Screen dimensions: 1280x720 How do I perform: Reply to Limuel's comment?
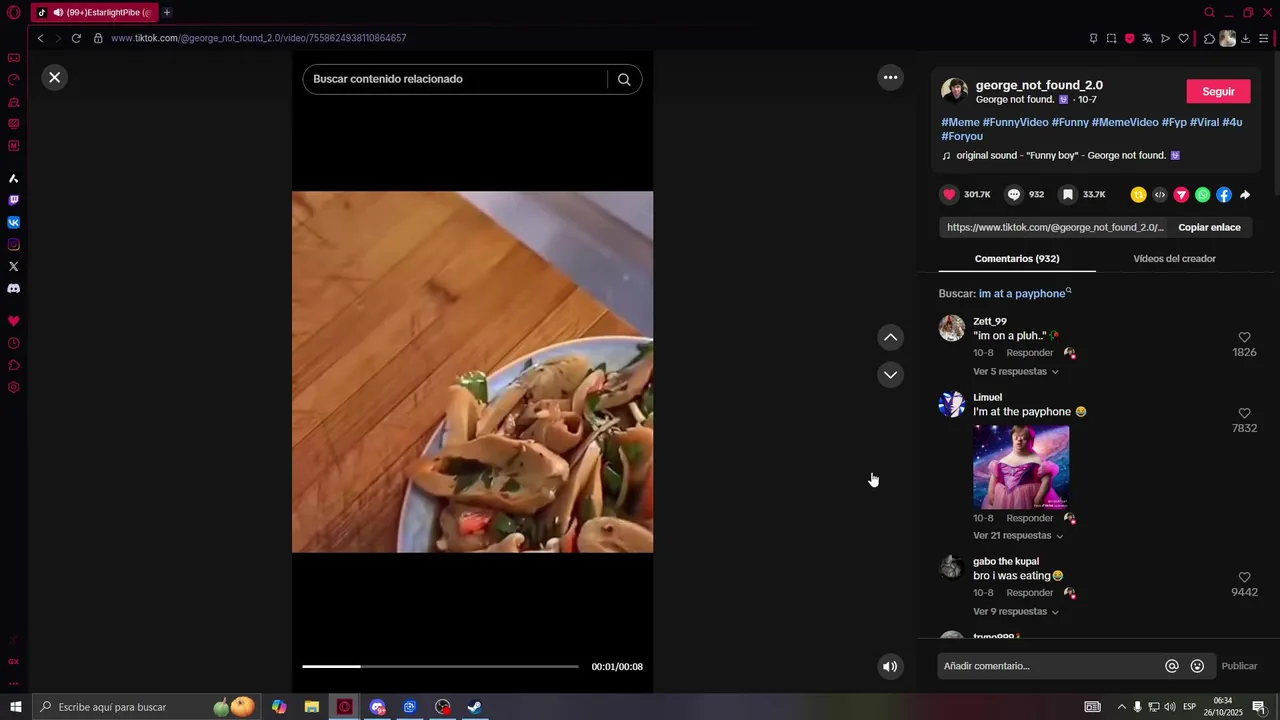(1029, 518)
